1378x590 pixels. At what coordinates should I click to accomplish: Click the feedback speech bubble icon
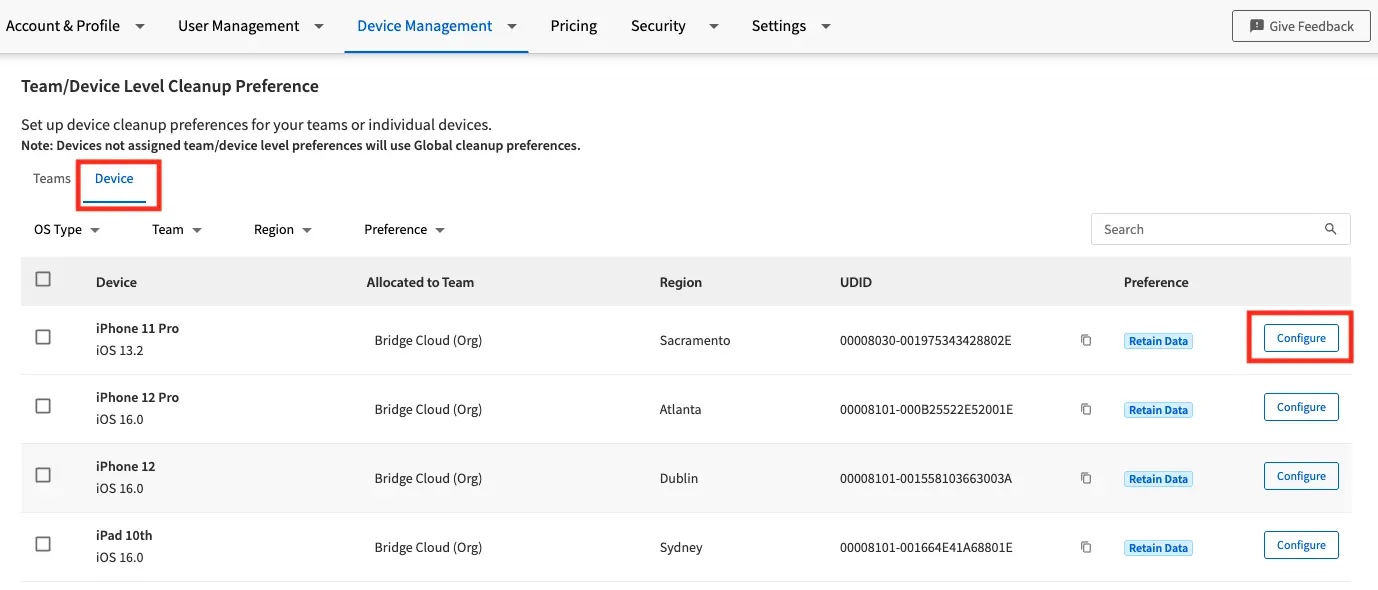[x=1254, y=26]
